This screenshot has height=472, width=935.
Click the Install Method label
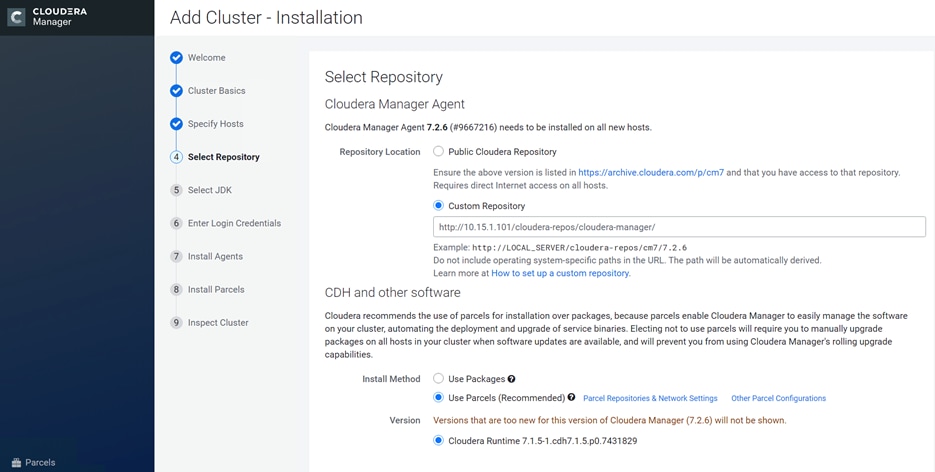tap(391, 379)
